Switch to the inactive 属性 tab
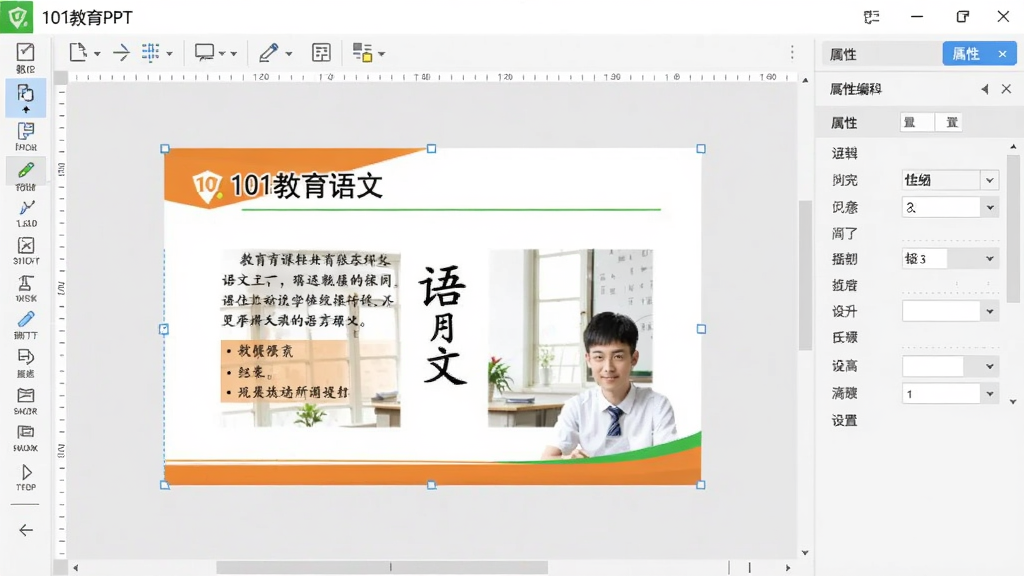The width and height of the screenshot is (1024, 576). tap(882, 54)
